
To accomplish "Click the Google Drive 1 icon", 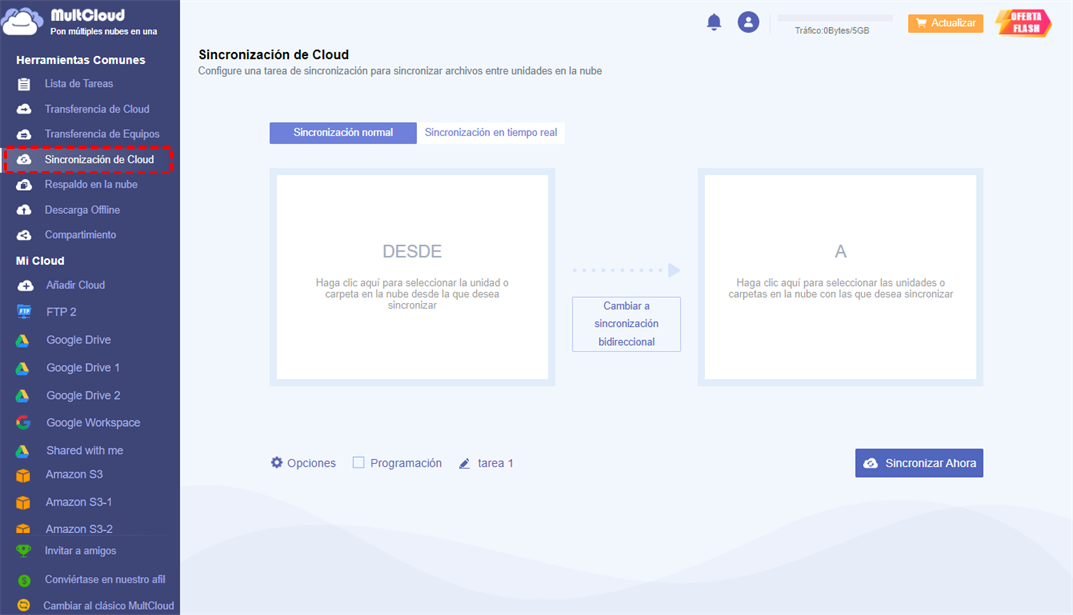I will point(23,369).
